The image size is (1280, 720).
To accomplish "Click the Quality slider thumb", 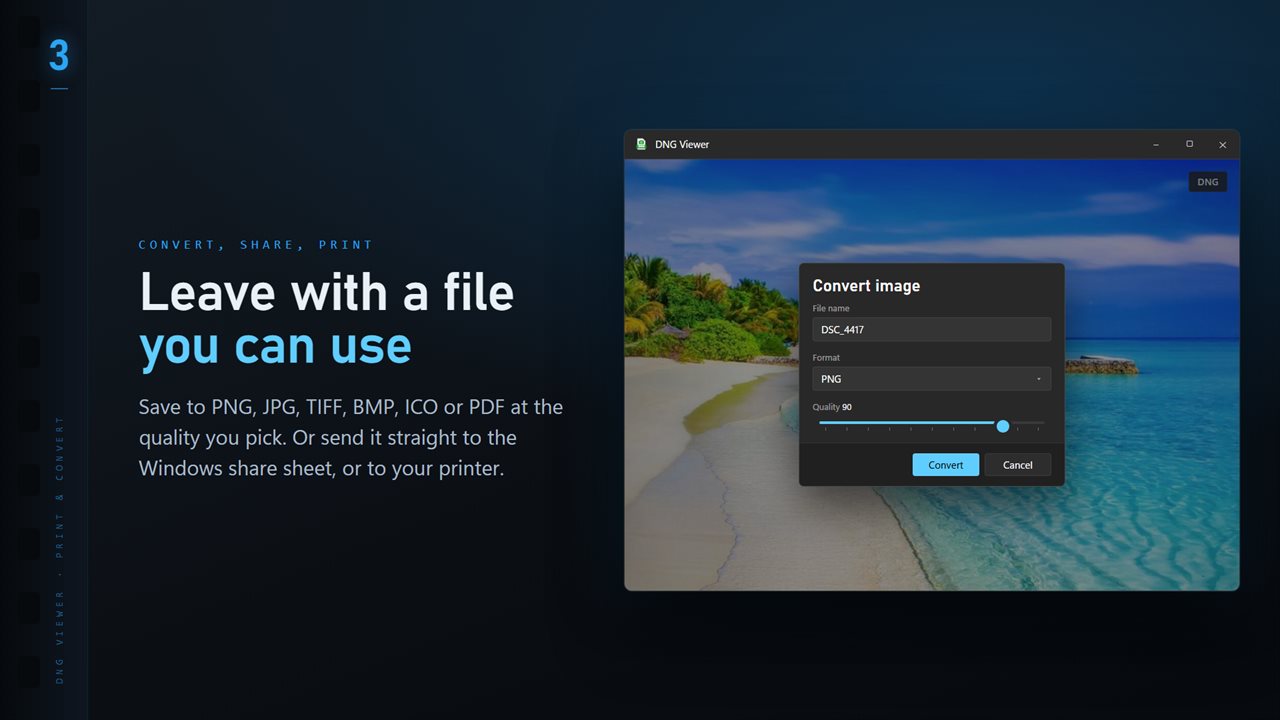I will point(1003,426).
